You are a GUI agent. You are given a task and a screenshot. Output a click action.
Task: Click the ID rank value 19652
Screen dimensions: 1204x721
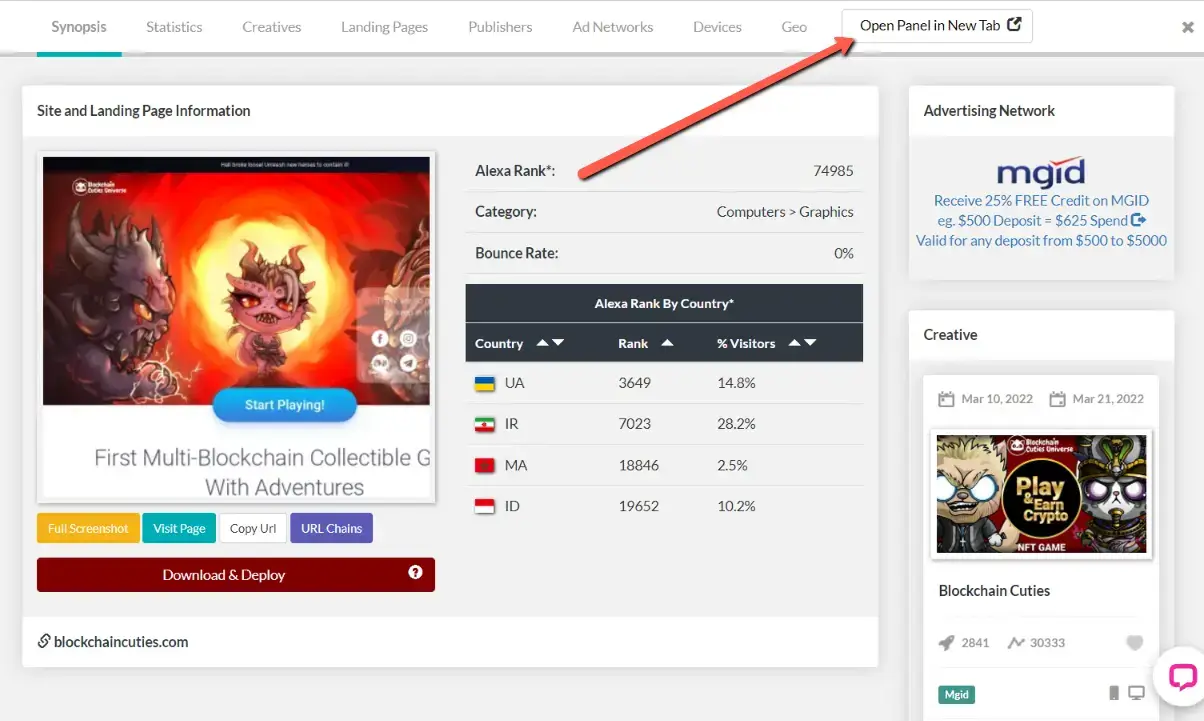point(638,506)
